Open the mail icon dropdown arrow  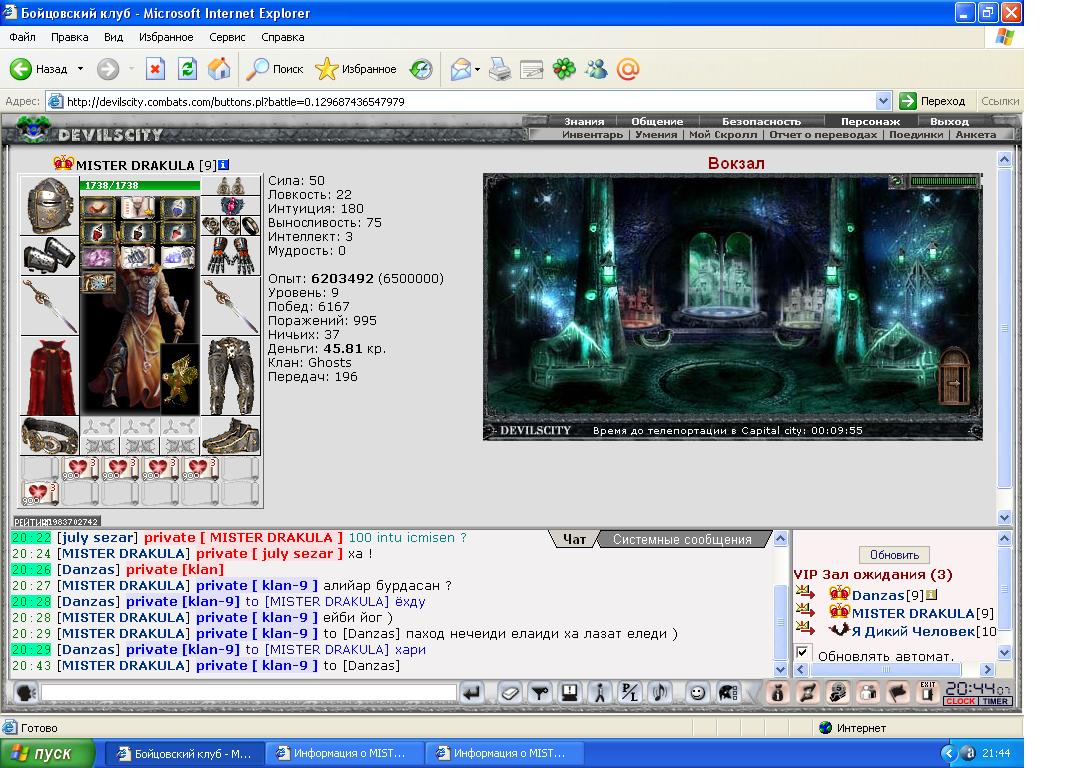(x=477, y=69)
